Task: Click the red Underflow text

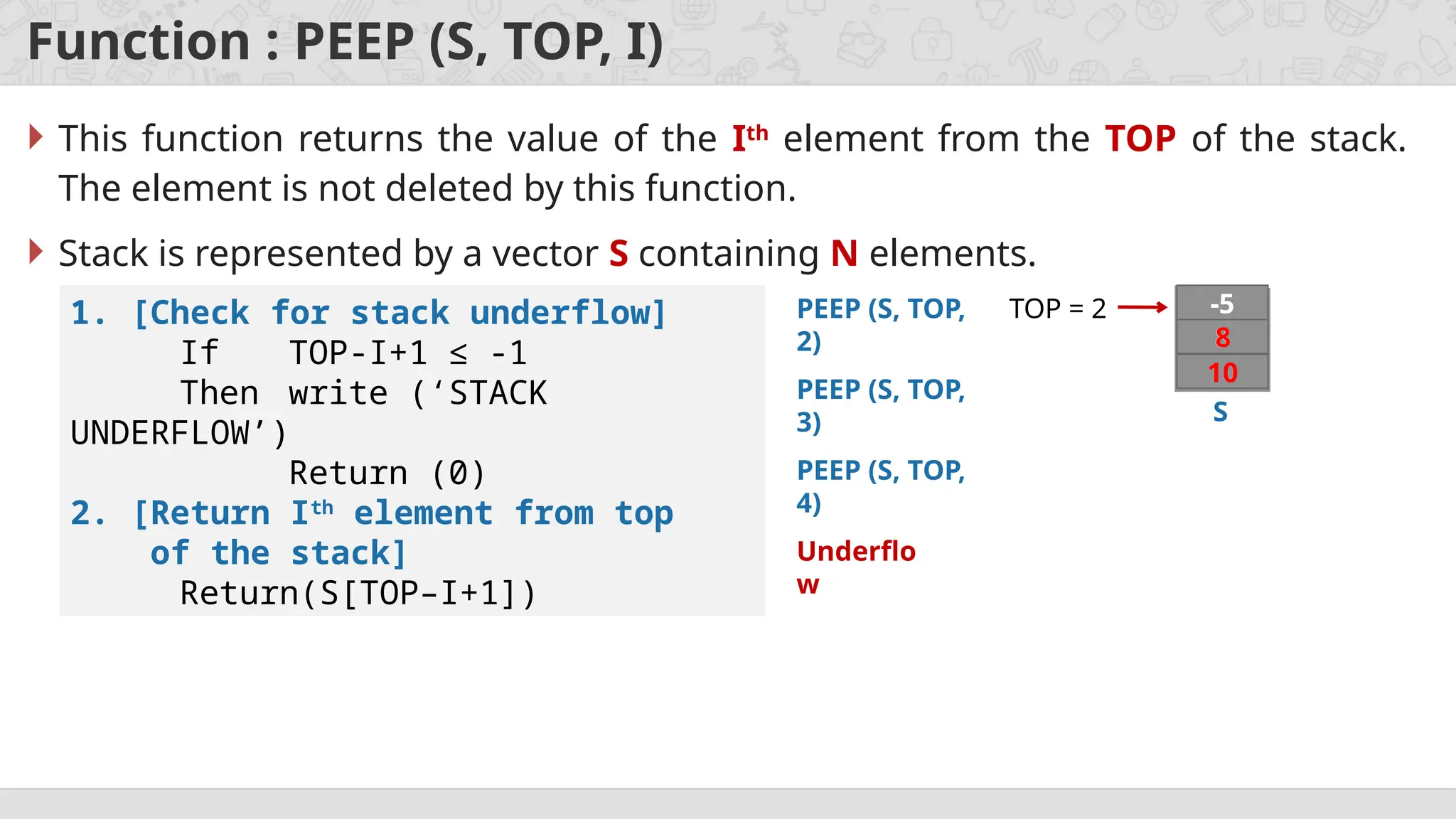Action: coord(856,567)
